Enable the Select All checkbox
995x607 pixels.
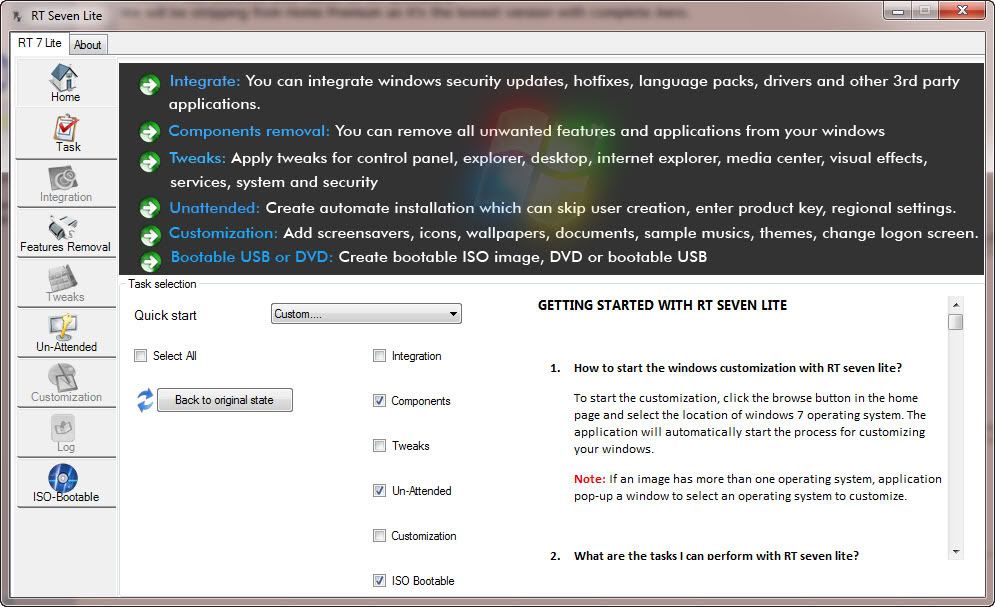(x=140, y=356)
